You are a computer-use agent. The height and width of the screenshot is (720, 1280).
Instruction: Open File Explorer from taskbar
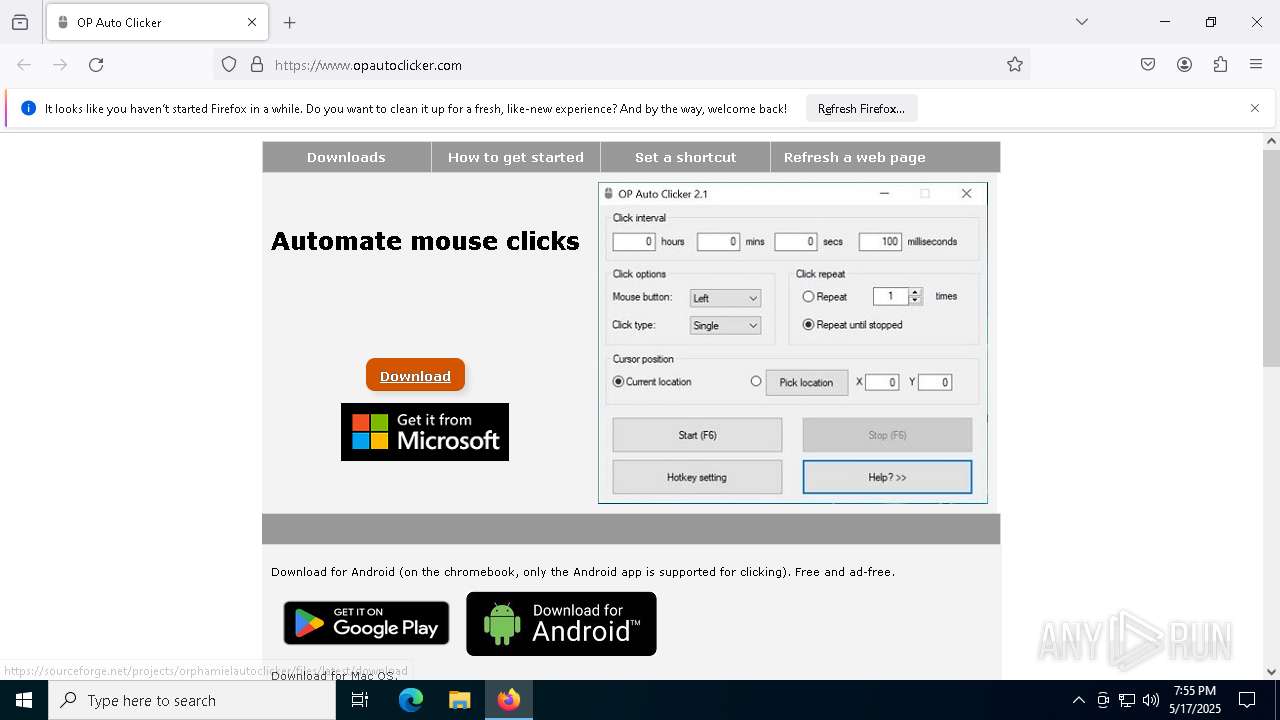click(459, 700)
